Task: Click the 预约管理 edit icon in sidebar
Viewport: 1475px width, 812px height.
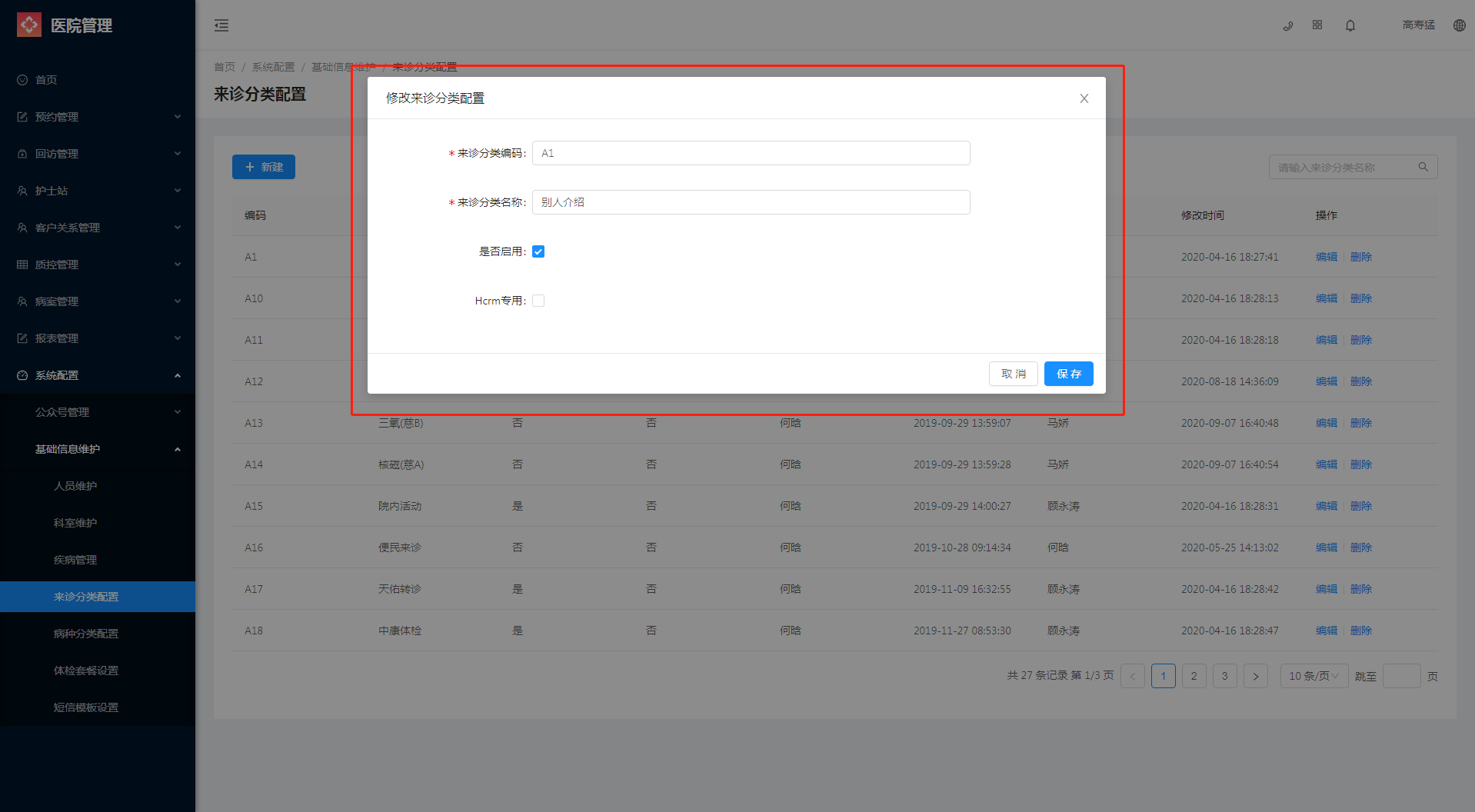Action: coord(22,117)
